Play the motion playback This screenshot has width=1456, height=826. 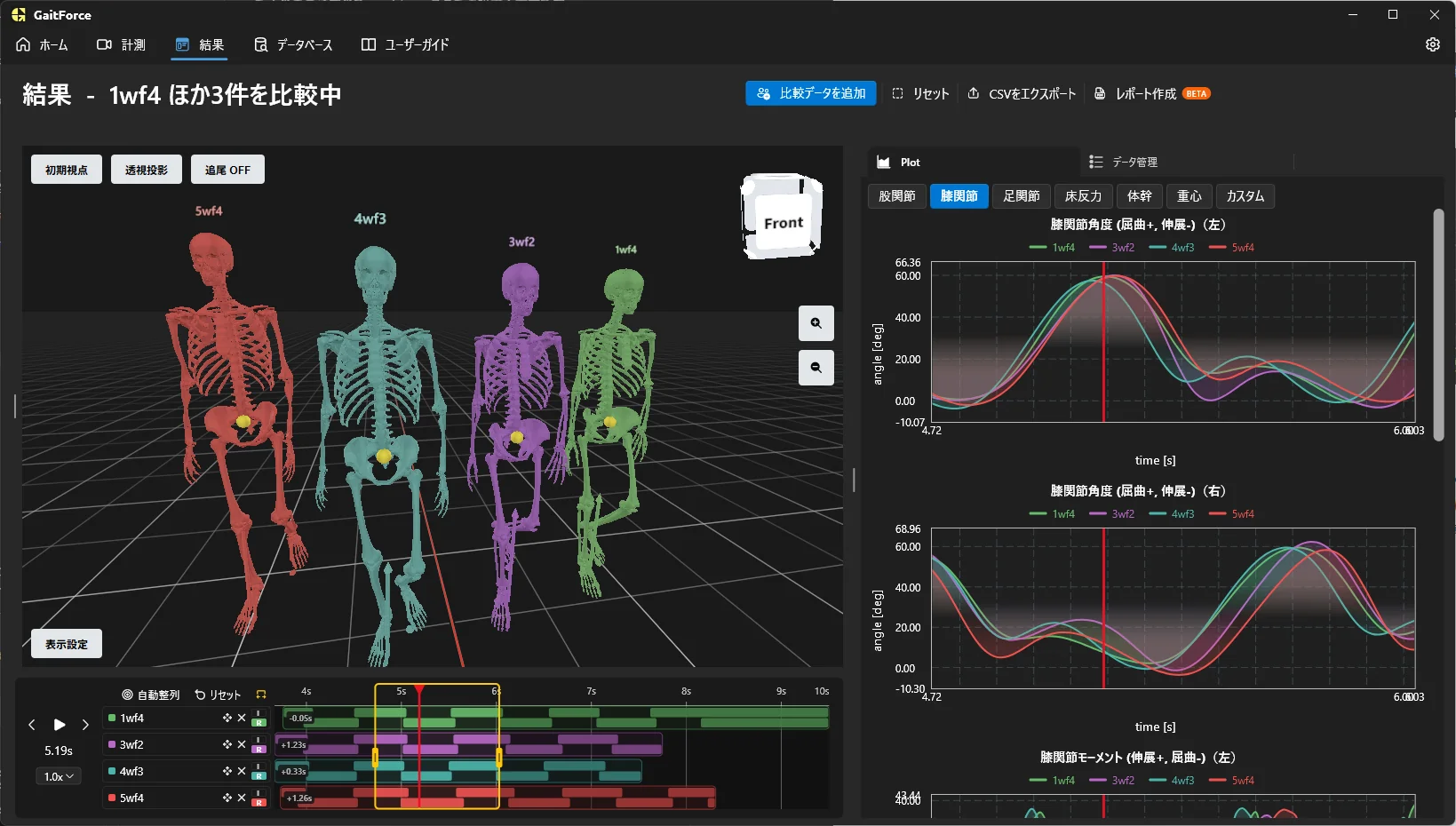pyautogui.click(x=60, y=725)
